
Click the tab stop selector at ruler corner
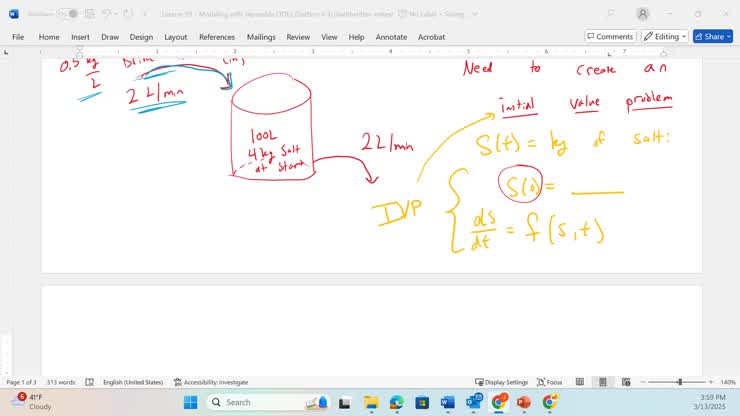pyautogui.click(x=6, y=52)
